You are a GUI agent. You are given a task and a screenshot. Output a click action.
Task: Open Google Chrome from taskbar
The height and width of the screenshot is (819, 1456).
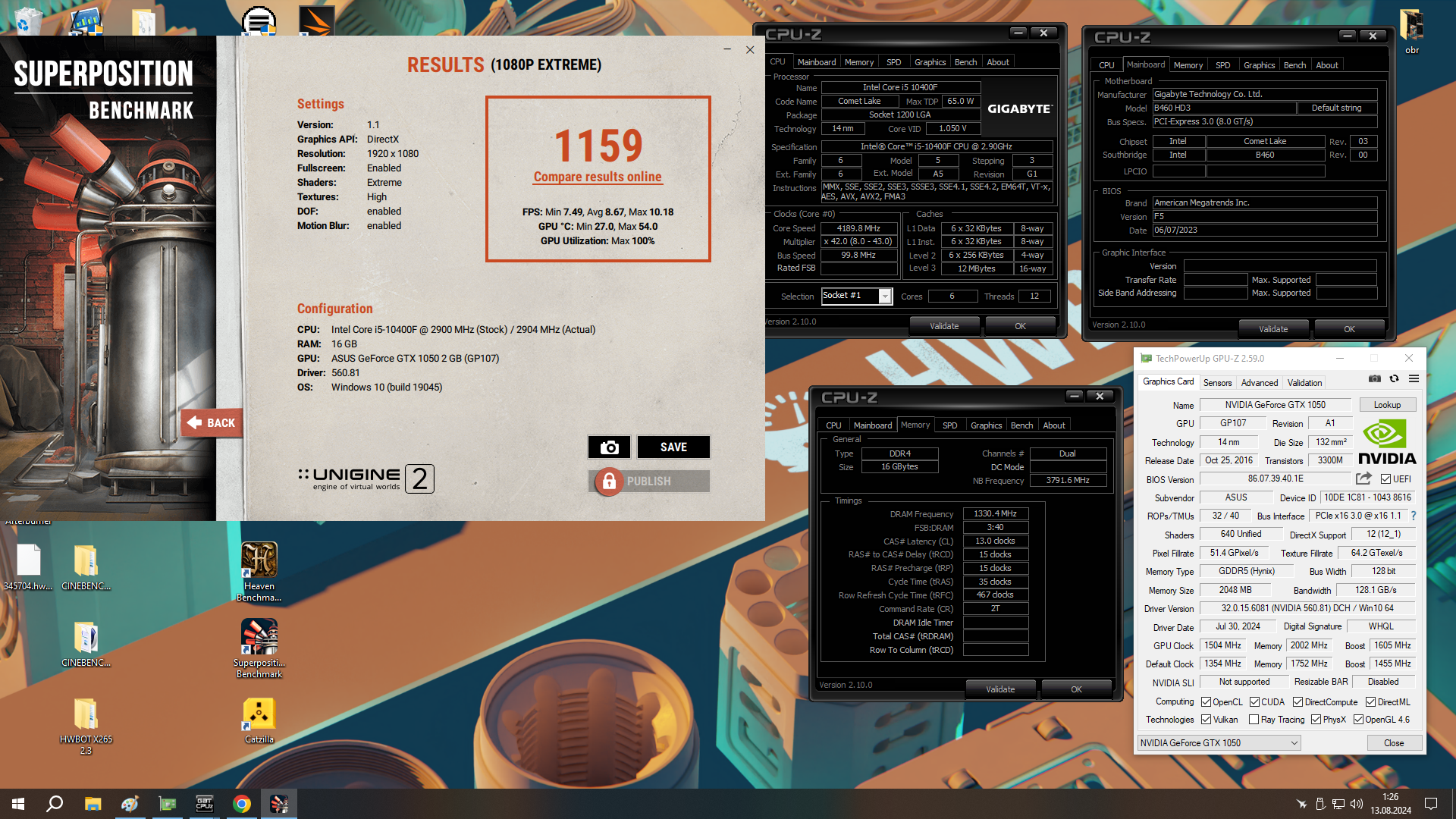pyautogui.click(x=242, y=804)
